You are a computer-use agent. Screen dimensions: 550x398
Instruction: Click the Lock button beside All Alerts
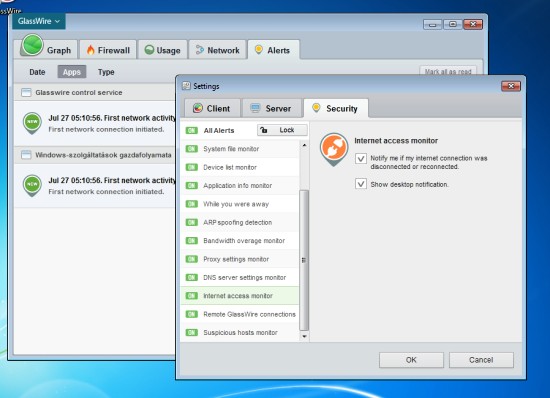282,130
